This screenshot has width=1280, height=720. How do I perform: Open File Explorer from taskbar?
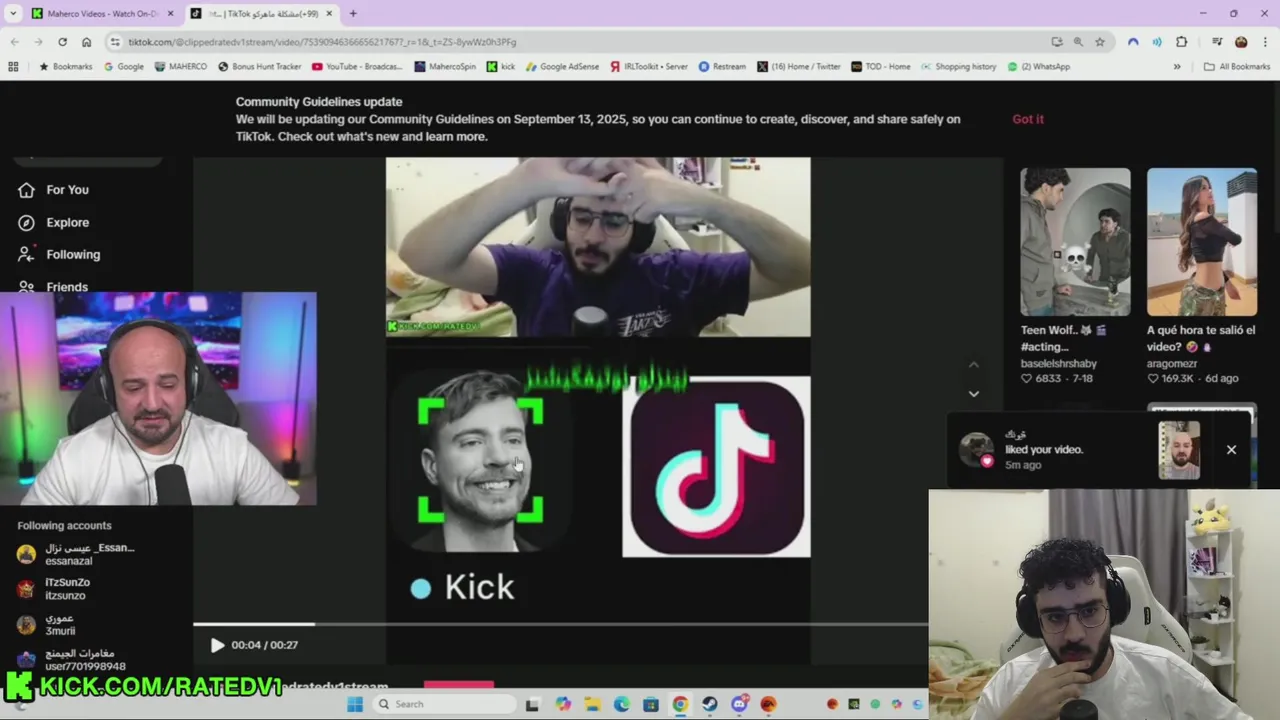tap(592, 704)
